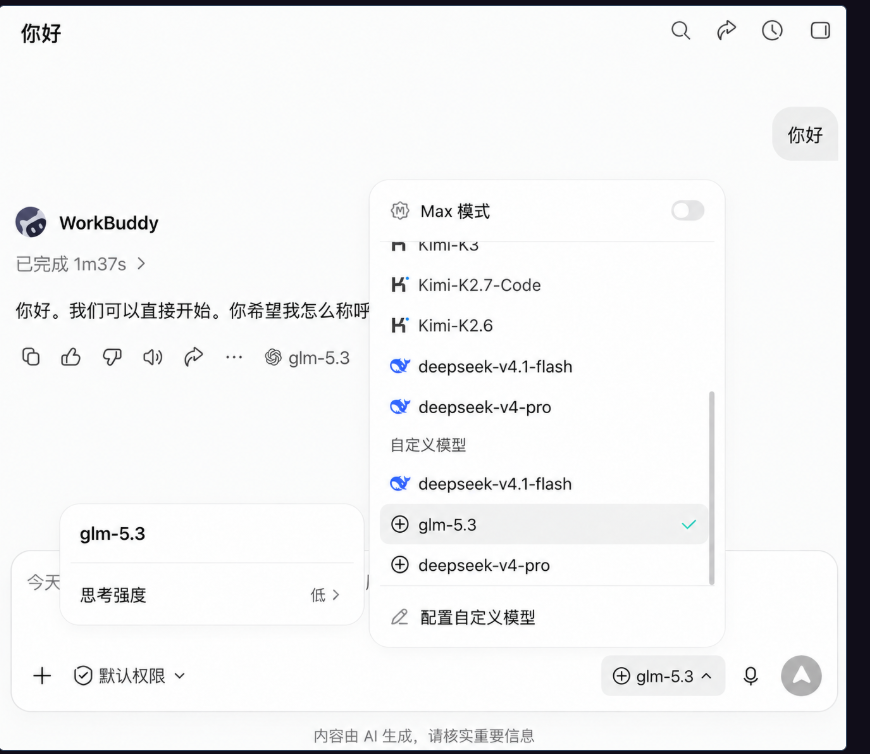Click the pencil icon beside 配置自定义模型
This screenshot has height=754, width=870.
(x=399, y=617)
